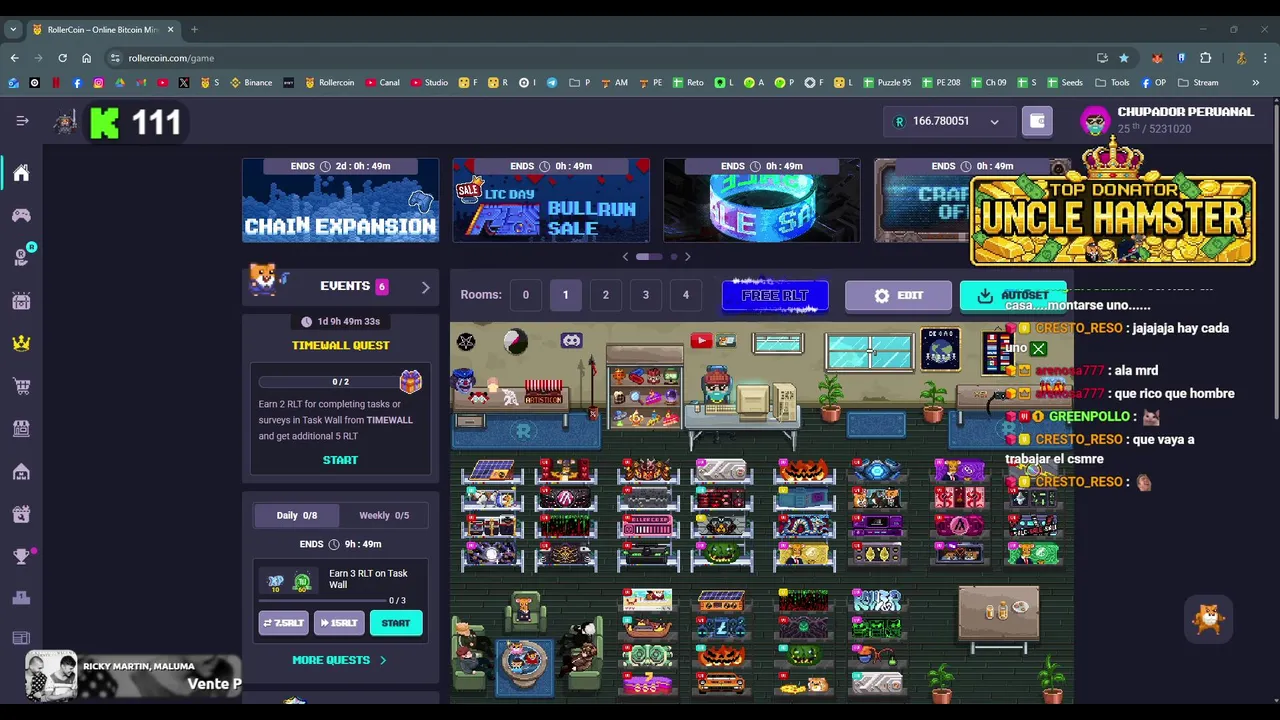Click the room EDIT button

(898, 296)
